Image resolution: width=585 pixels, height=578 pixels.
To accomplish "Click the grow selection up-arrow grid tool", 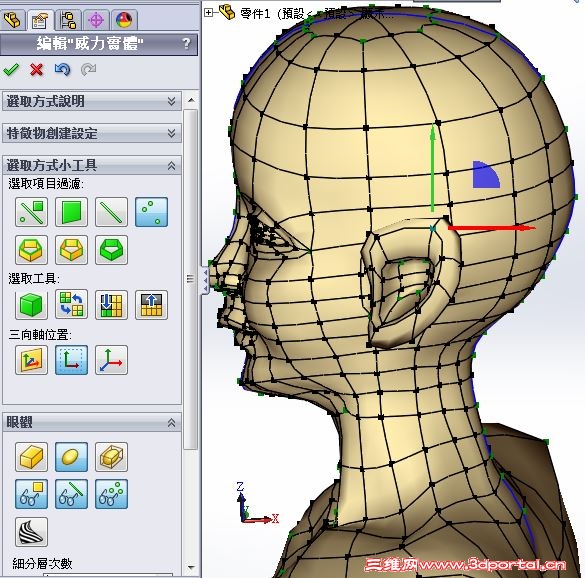I will pyautogui.click(x=151, y=305).
